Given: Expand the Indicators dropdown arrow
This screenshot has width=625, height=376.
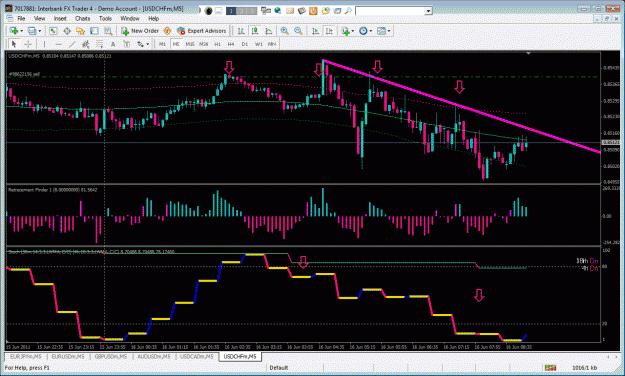Looking at the screenshot, I should pos(353,31).
